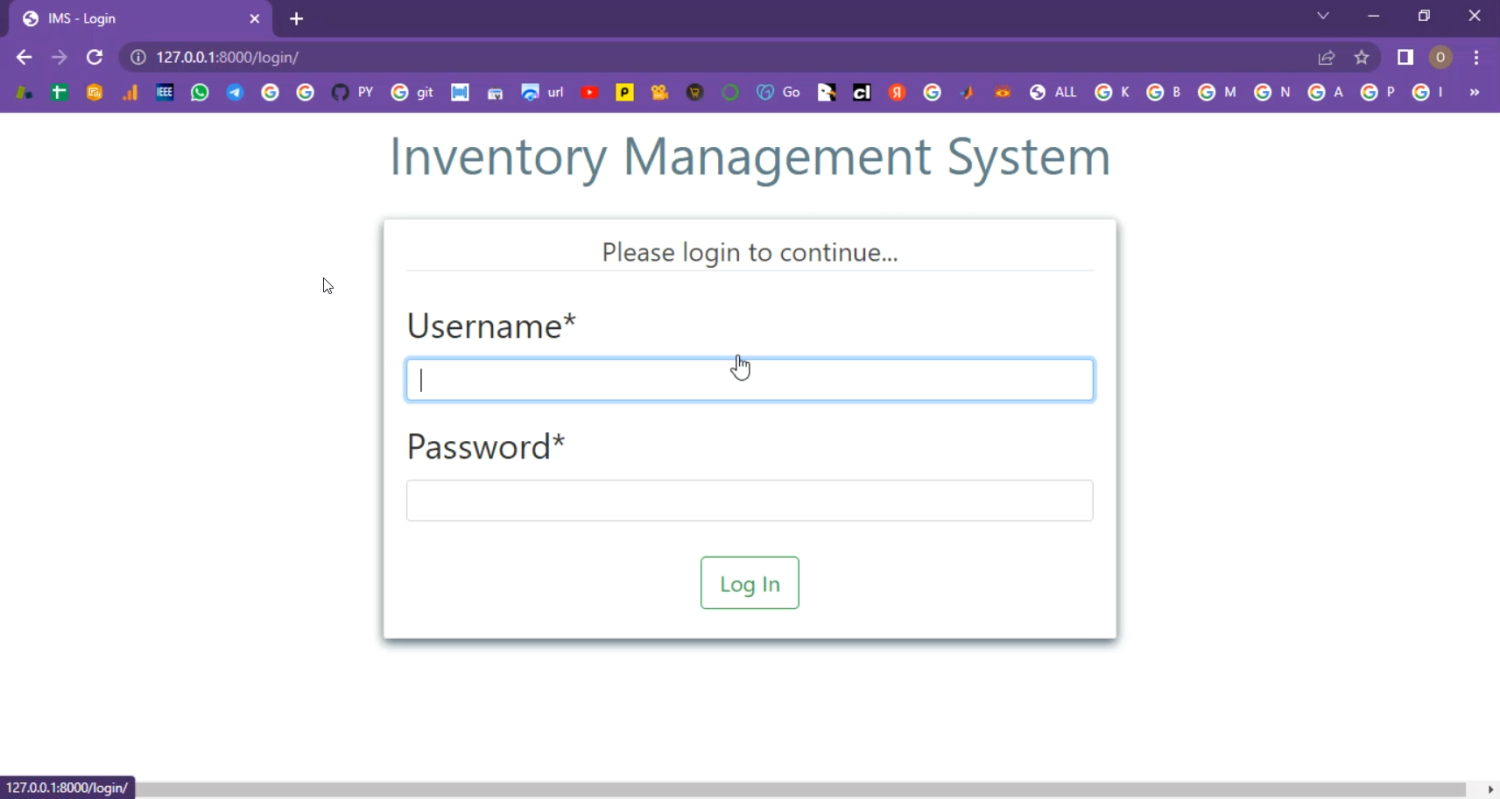Open the Google I bookmark

coord(1428,92)
